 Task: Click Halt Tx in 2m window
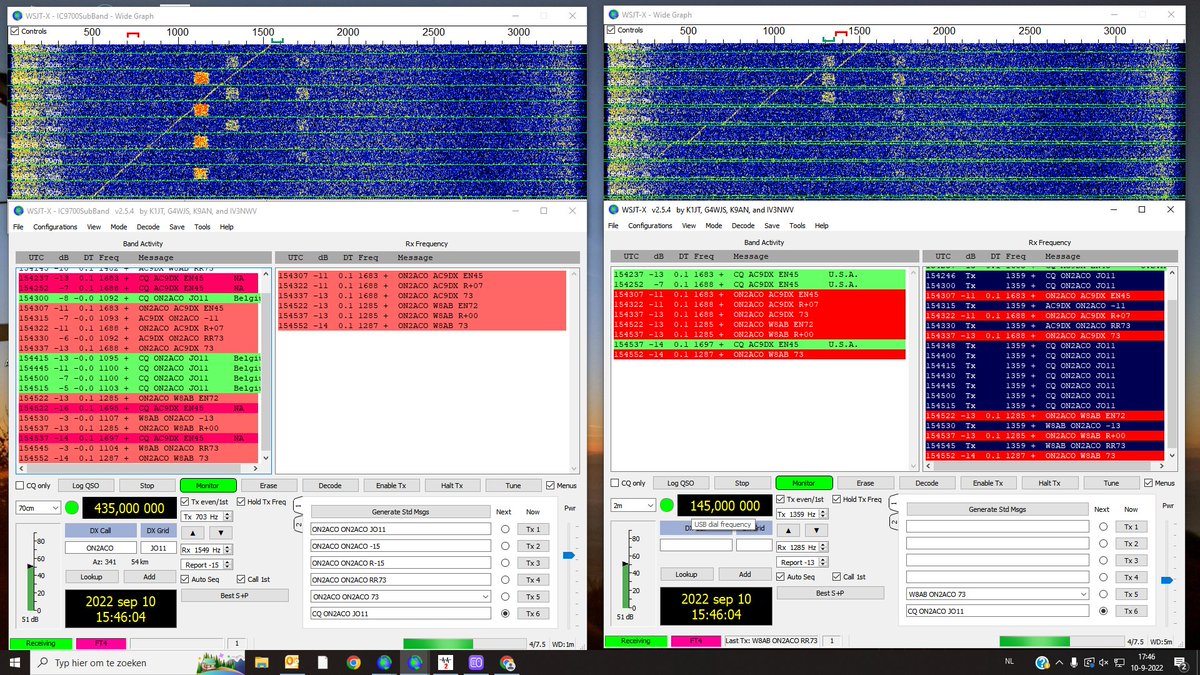click(1049, 483)
